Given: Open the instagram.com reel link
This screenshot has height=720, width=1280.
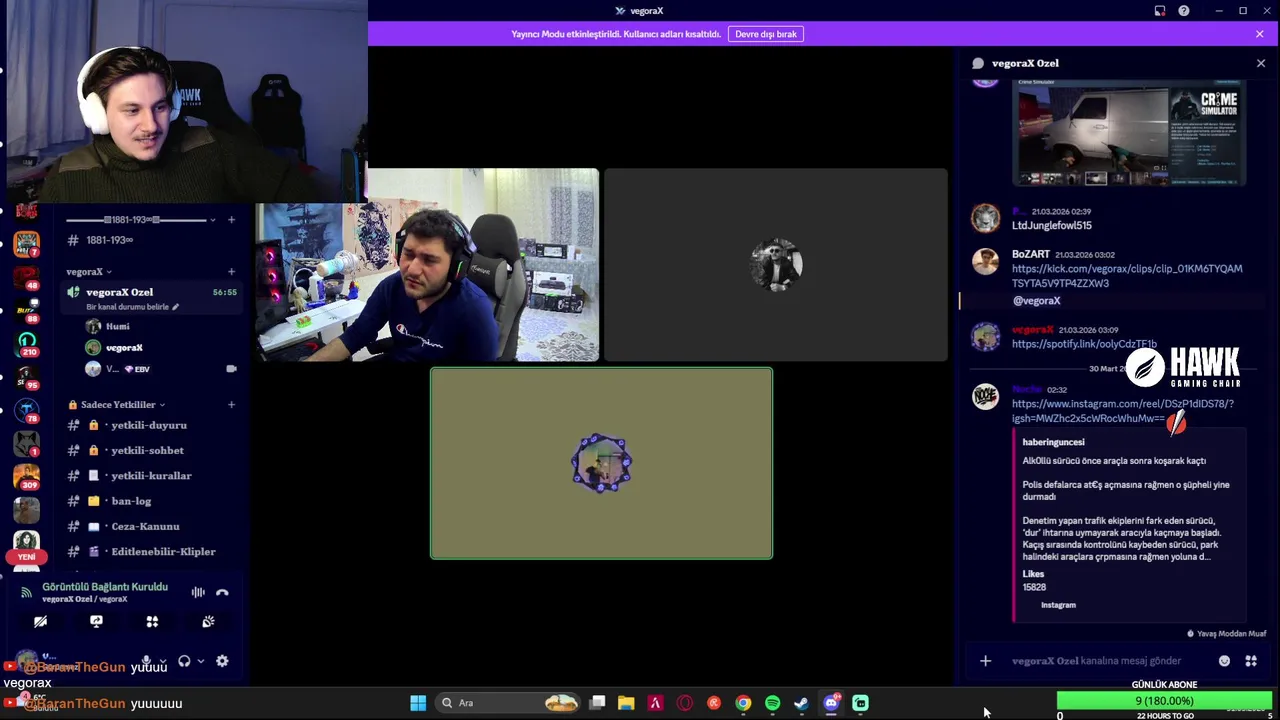Looking at the screenshot, I should pos(1123,411).
